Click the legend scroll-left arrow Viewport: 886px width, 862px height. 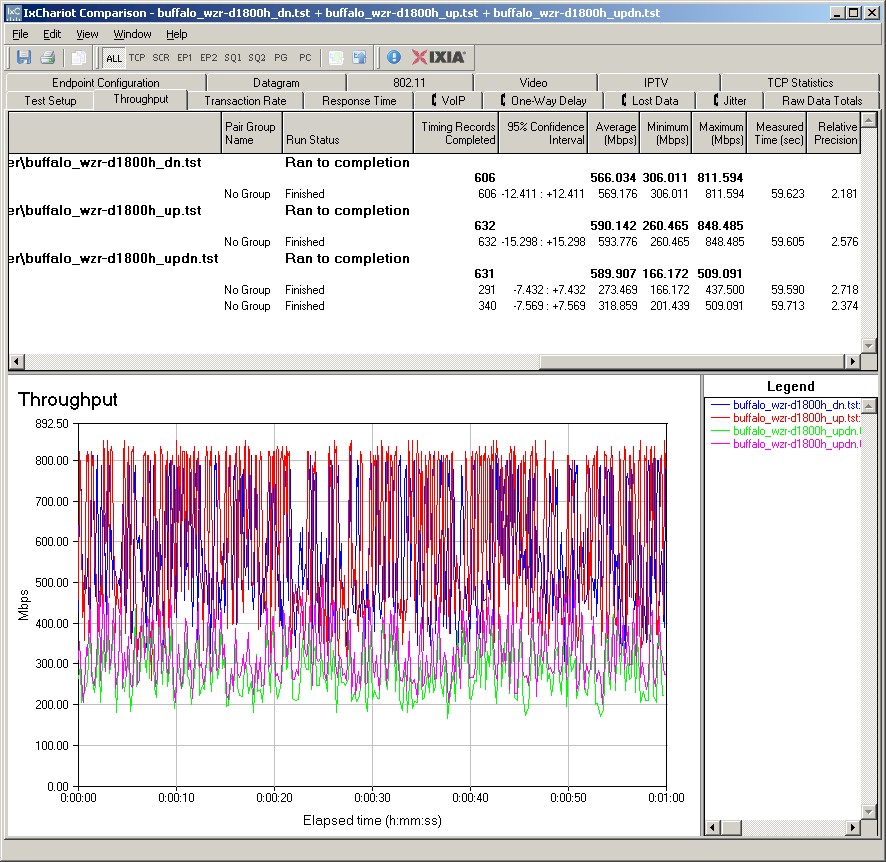click(x=713, y=828)
